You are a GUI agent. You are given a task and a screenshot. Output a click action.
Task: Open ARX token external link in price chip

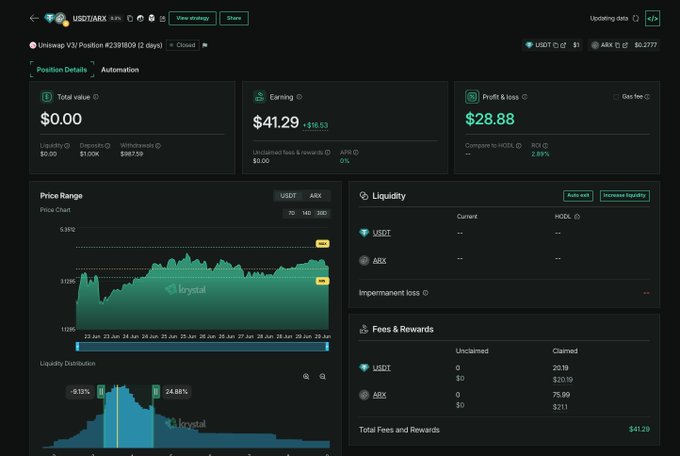[625, 45]
